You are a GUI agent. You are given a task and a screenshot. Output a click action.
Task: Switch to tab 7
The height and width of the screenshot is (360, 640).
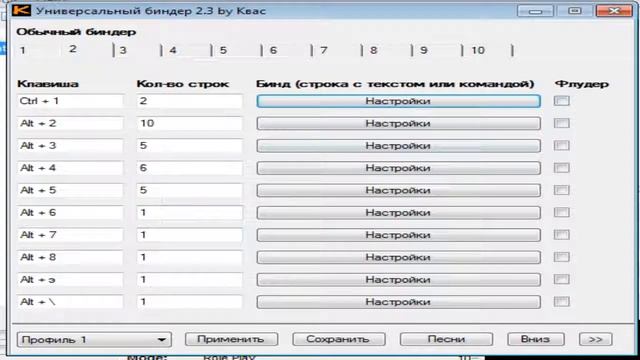click(x=324, y=50)
